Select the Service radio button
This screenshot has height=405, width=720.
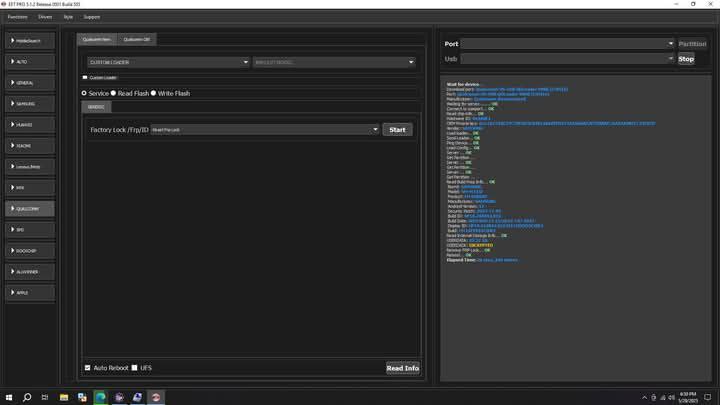coord(84,93)
